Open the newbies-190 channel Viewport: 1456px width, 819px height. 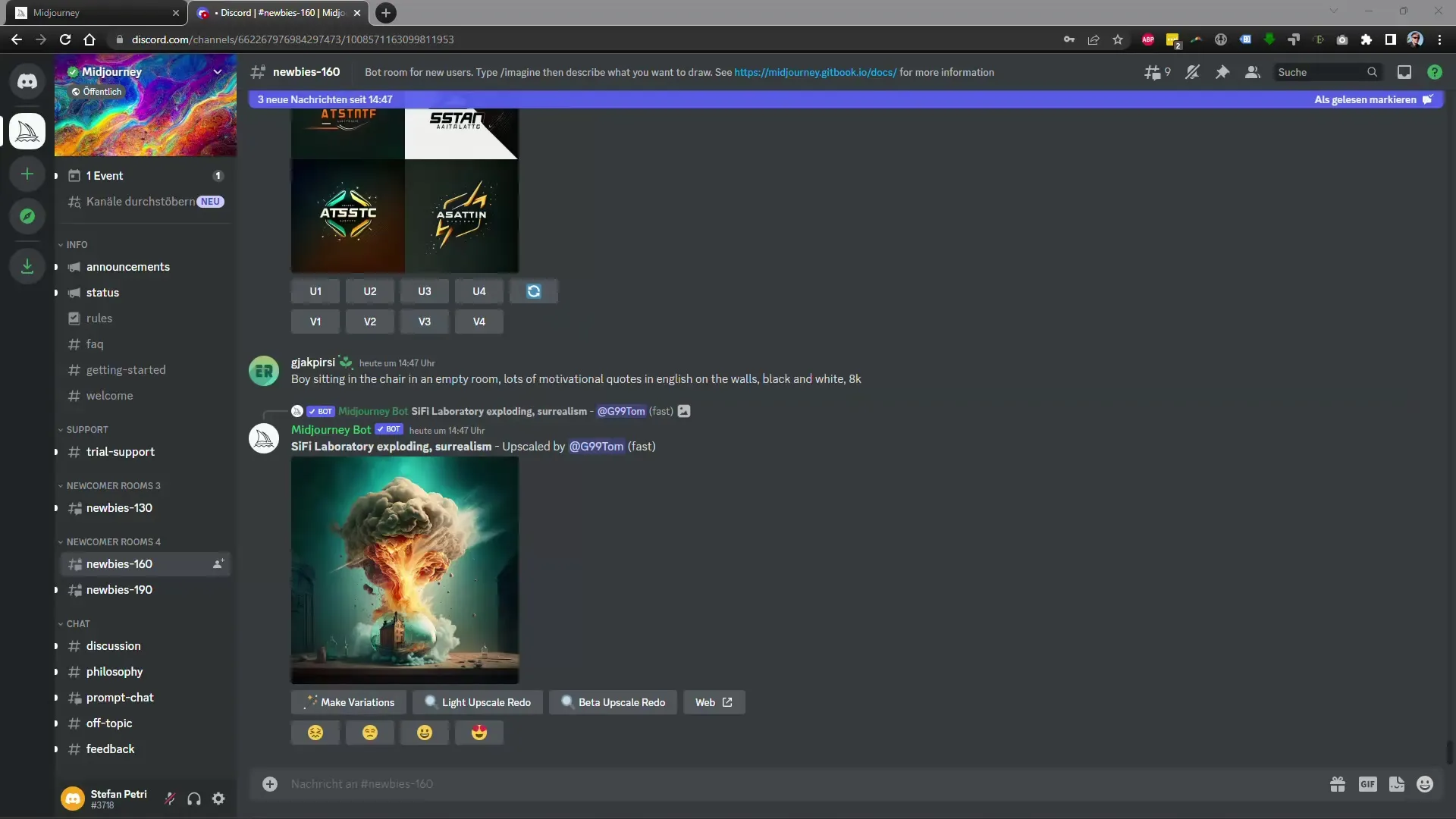pos(119,589)
